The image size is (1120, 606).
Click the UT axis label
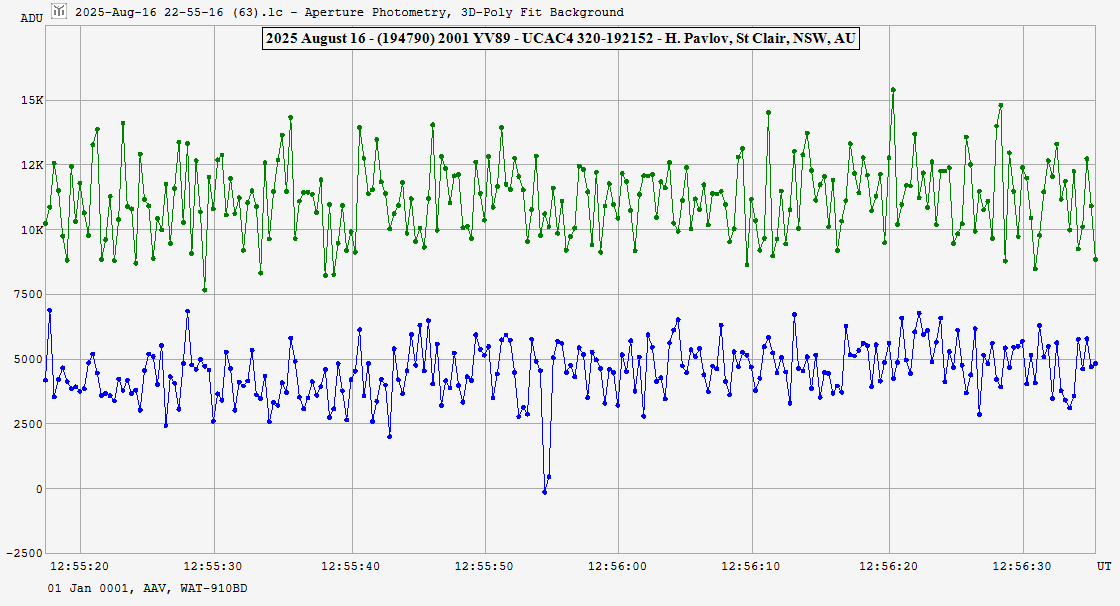(x=1103, y=566)
